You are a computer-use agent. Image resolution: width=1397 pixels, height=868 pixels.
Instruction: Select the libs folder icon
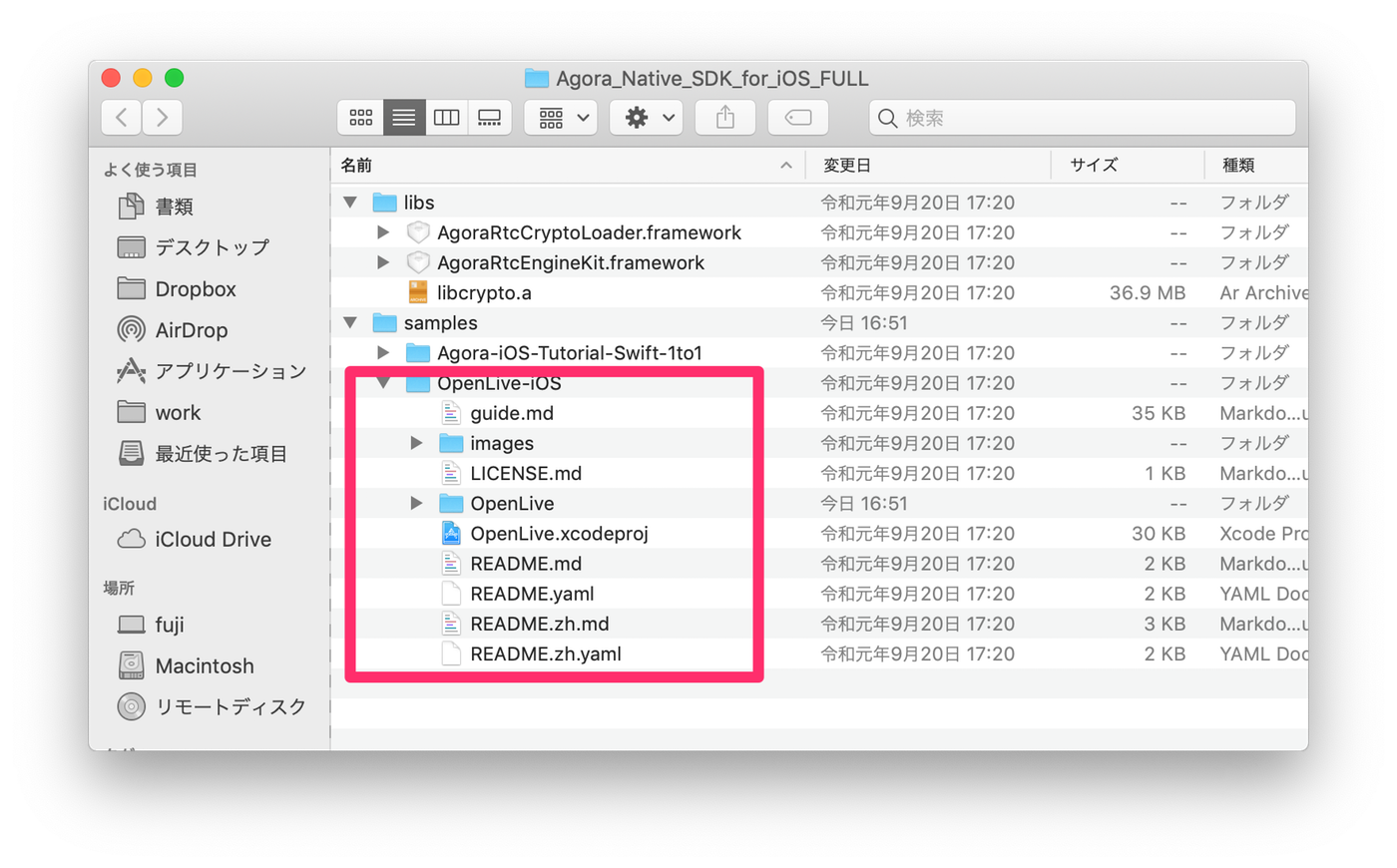tap(384, 203)
